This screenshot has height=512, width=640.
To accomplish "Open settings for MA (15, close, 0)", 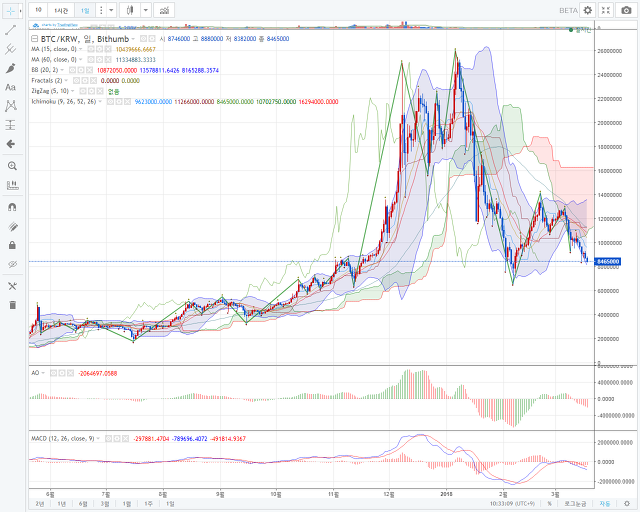I will click(99, 49).
